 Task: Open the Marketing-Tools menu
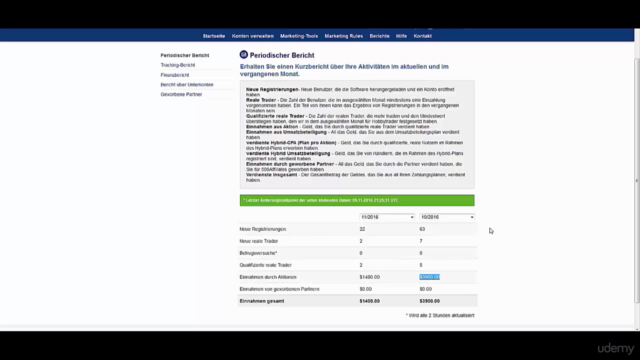click(x=299, y=36)
